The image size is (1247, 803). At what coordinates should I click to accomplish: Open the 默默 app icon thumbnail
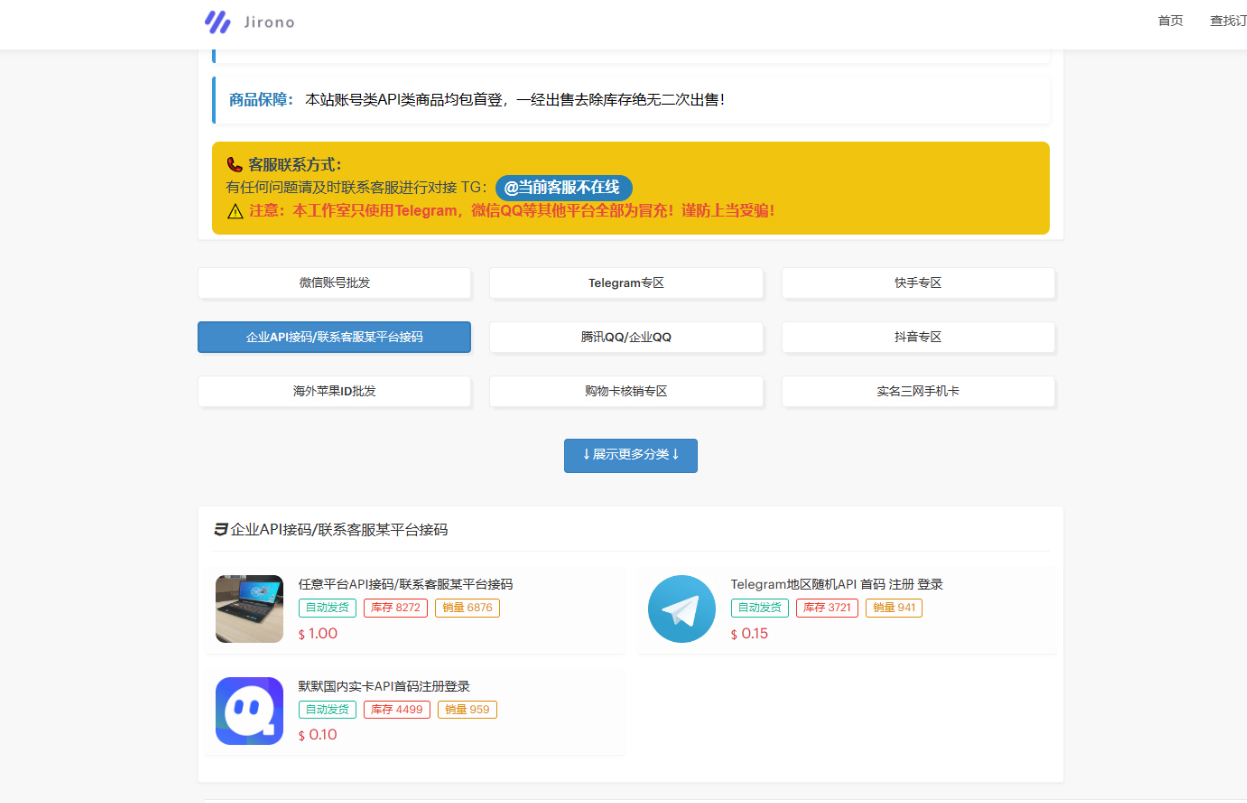[249, 711]
